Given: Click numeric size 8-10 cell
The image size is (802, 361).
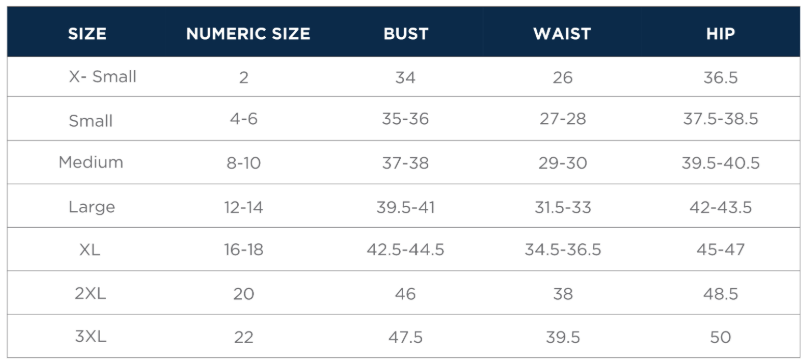Looking at the screenshot, I should click(243, 163).
